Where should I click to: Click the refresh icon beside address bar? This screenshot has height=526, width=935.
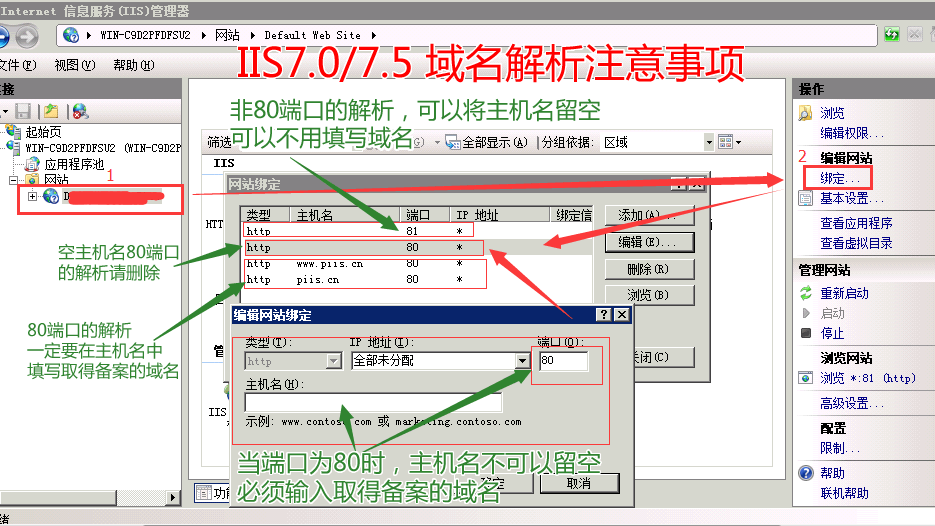(892, 35)
